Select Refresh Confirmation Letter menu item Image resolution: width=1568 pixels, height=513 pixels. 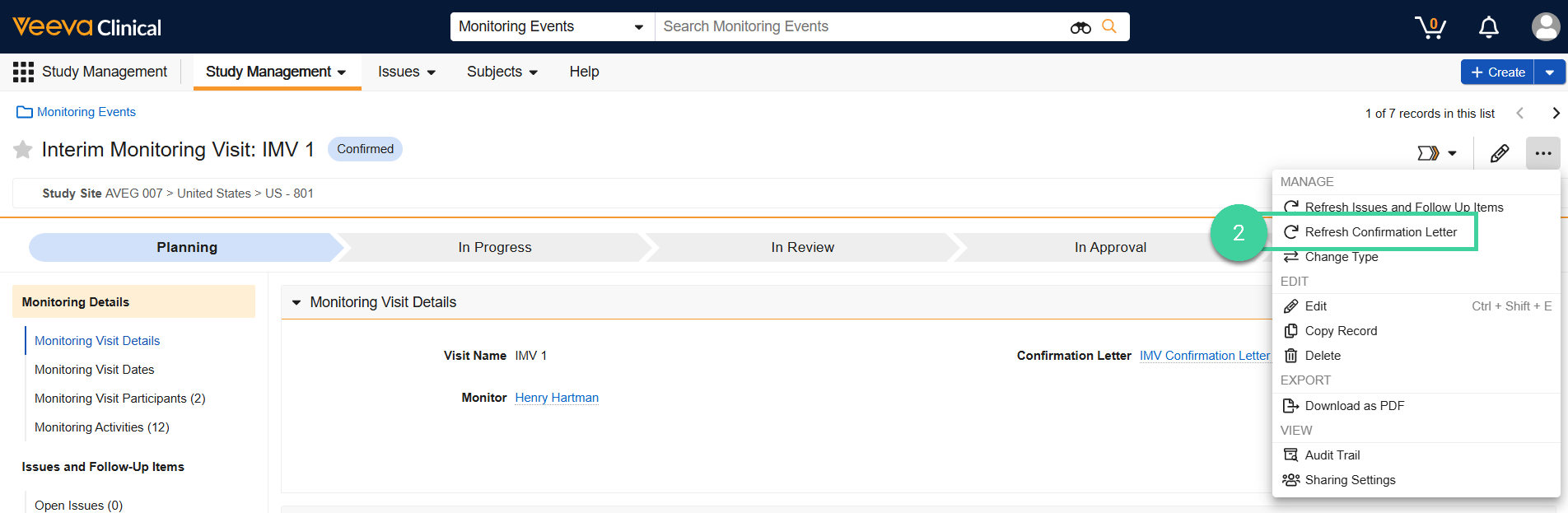(x=1380, y=232)
